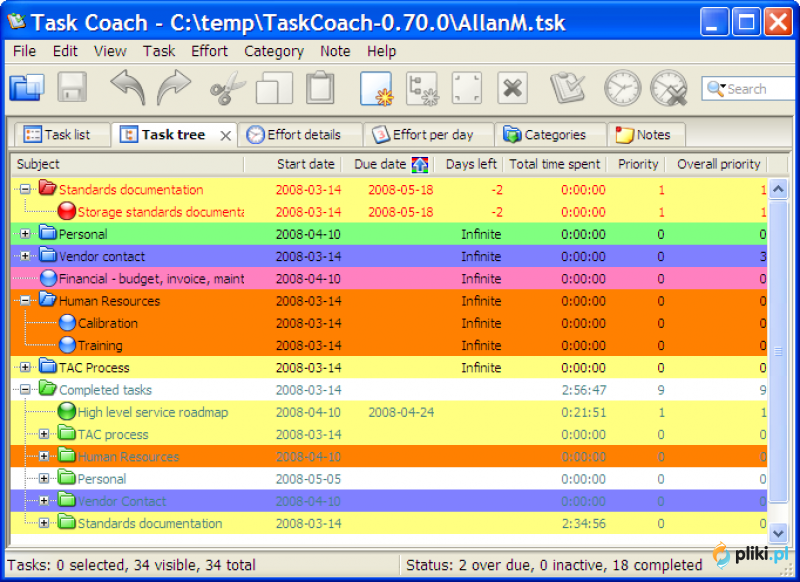Click the Cut scissors icon

click(x=227, y=88)
